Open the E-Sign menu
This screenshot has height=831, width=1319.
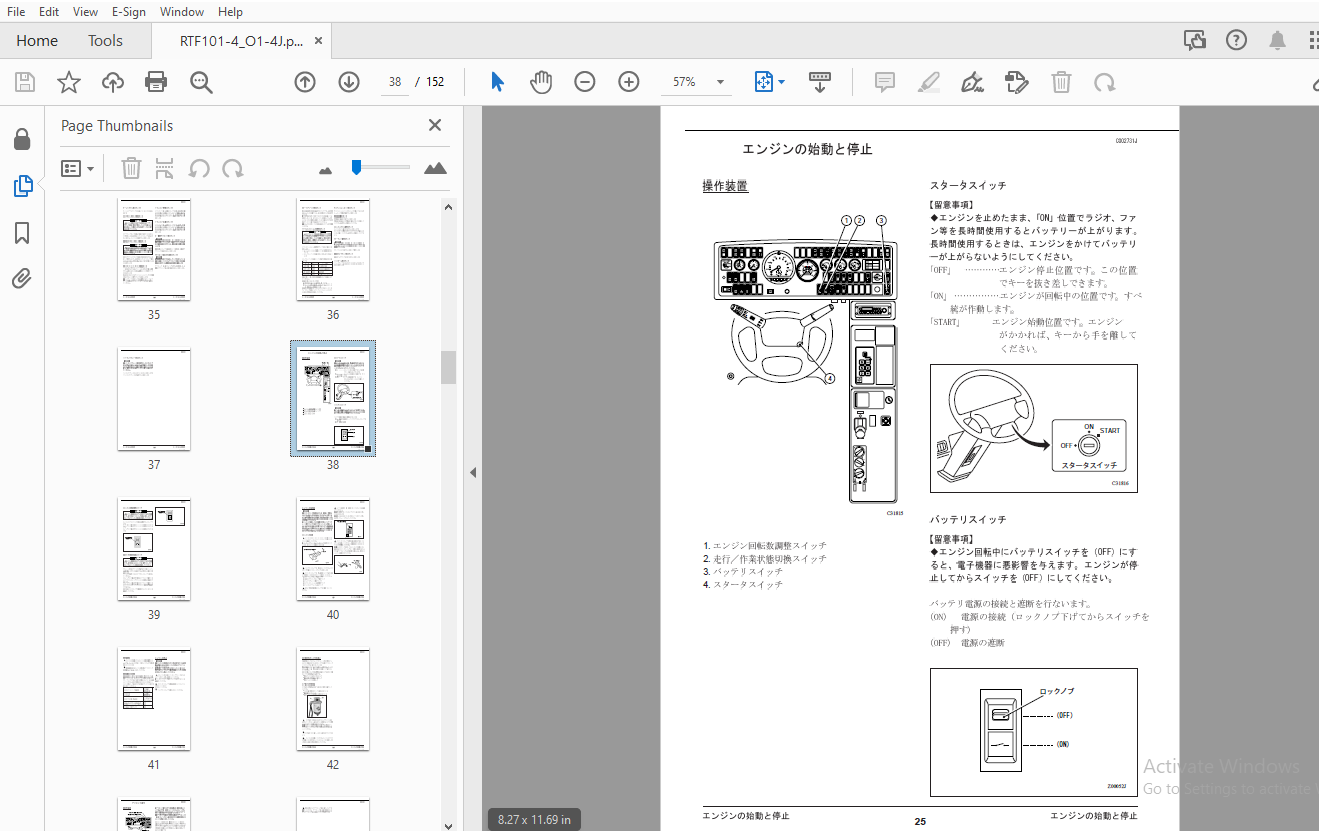[x=129, y=12]
